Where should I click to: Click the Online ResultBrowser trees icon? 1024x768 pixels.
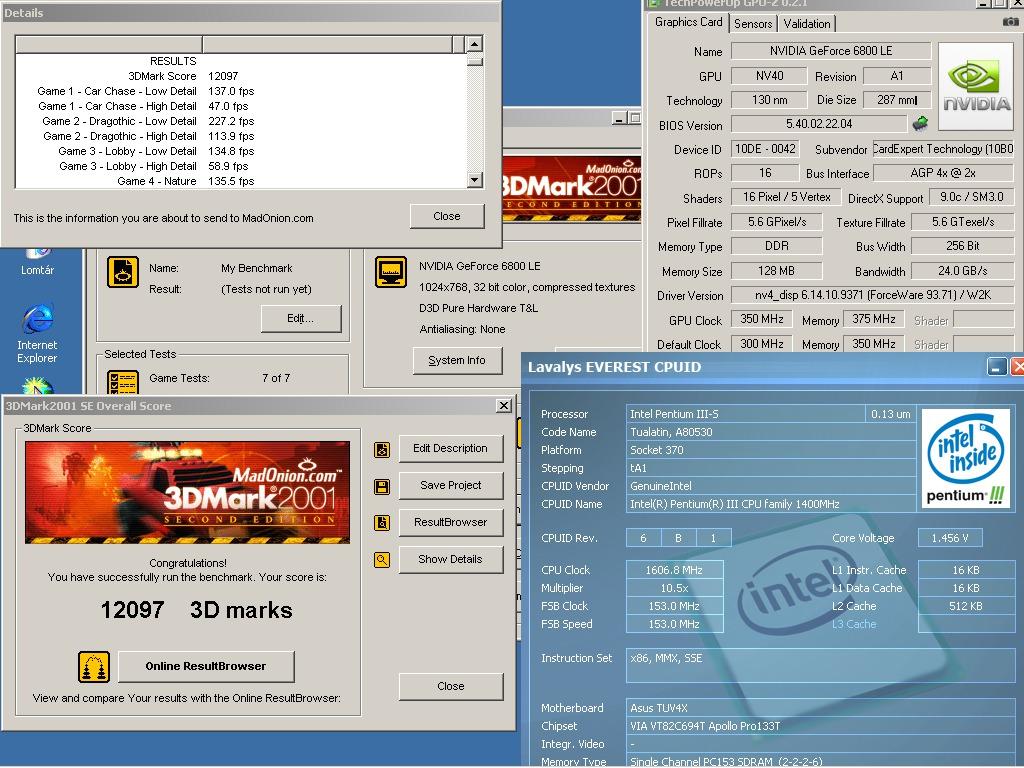coord(94,667)
